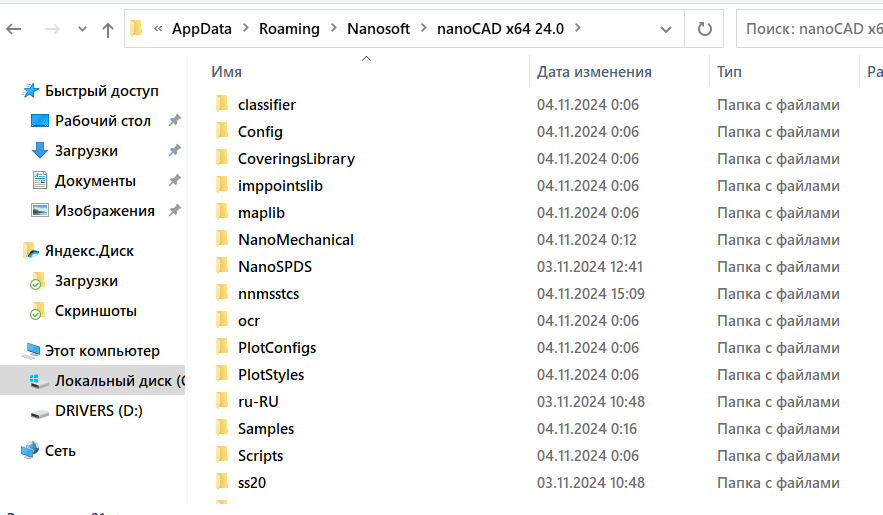This screenshot has width=883, height=515.
Task: Show hidden breadcrumb path via double chevron
Action: pos(158,29)
